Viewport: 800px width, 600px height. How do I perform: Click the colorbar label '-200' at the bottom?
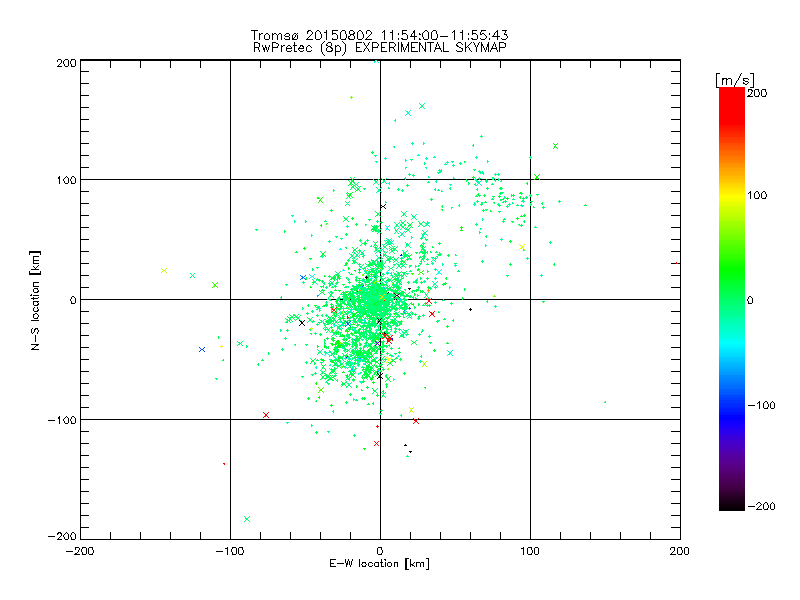761,506
